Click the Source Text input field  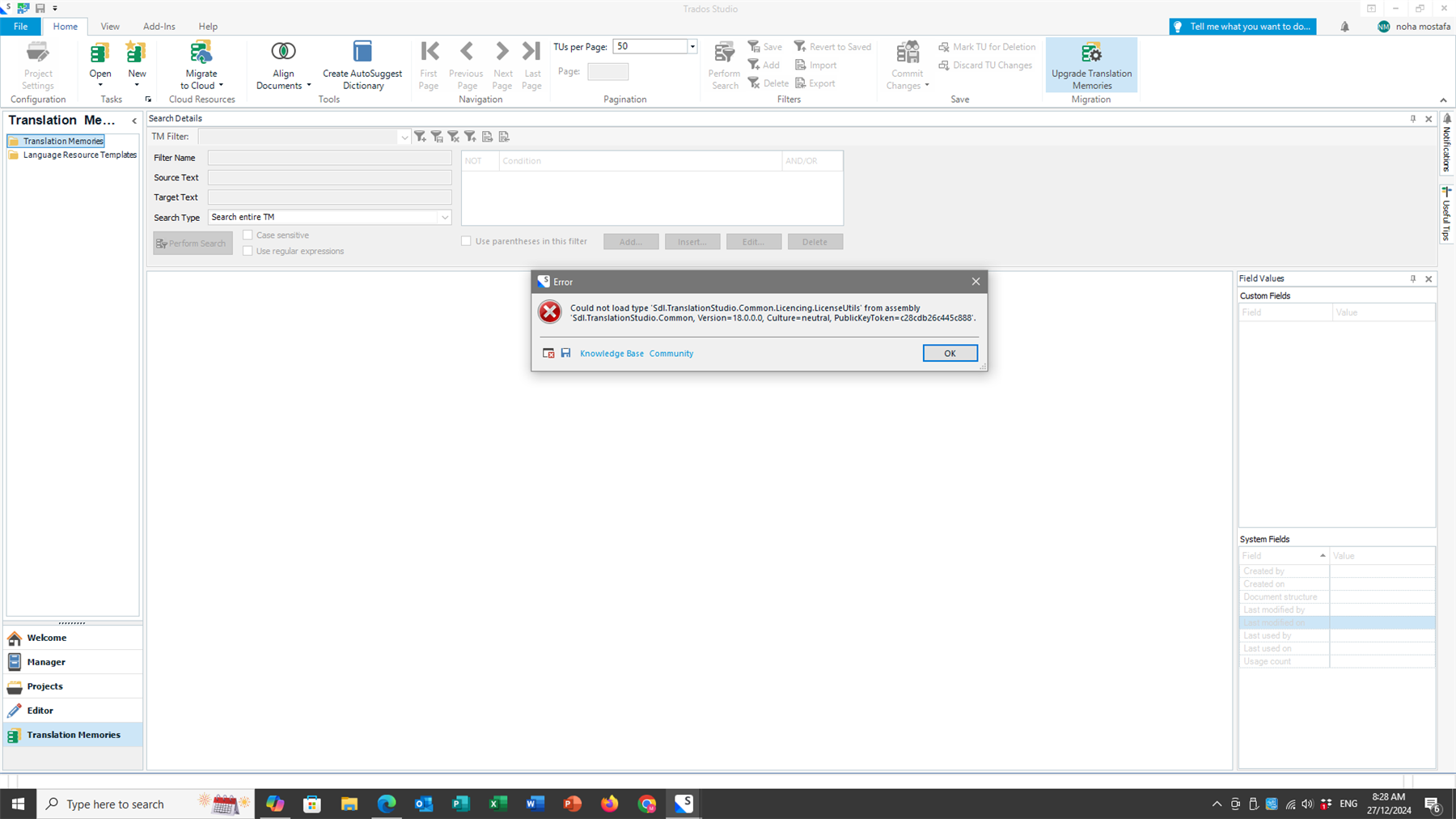[329, 177]
